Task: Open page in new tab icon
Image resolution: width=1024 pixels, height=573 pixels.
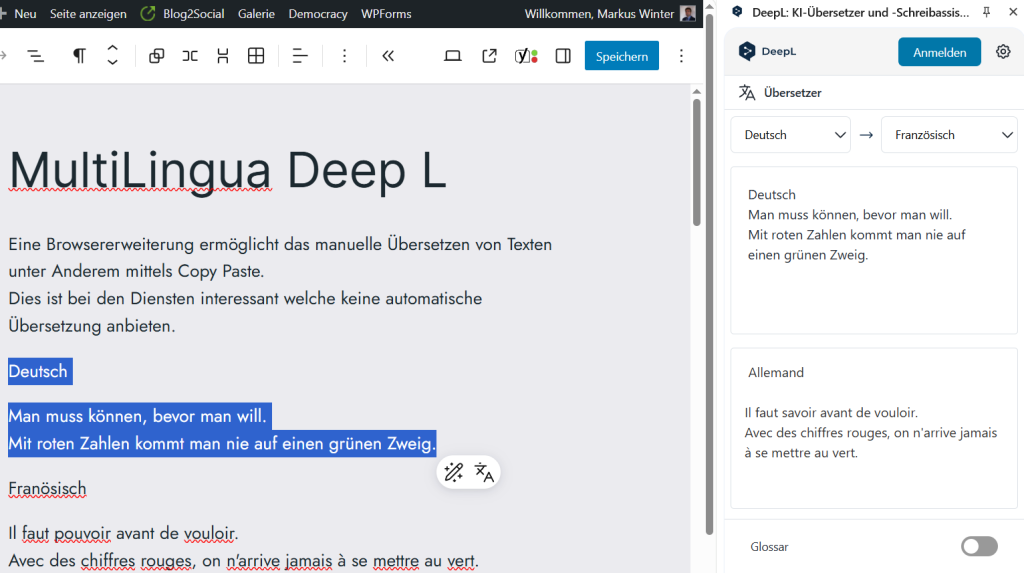Action: click(x=489, y=56)
